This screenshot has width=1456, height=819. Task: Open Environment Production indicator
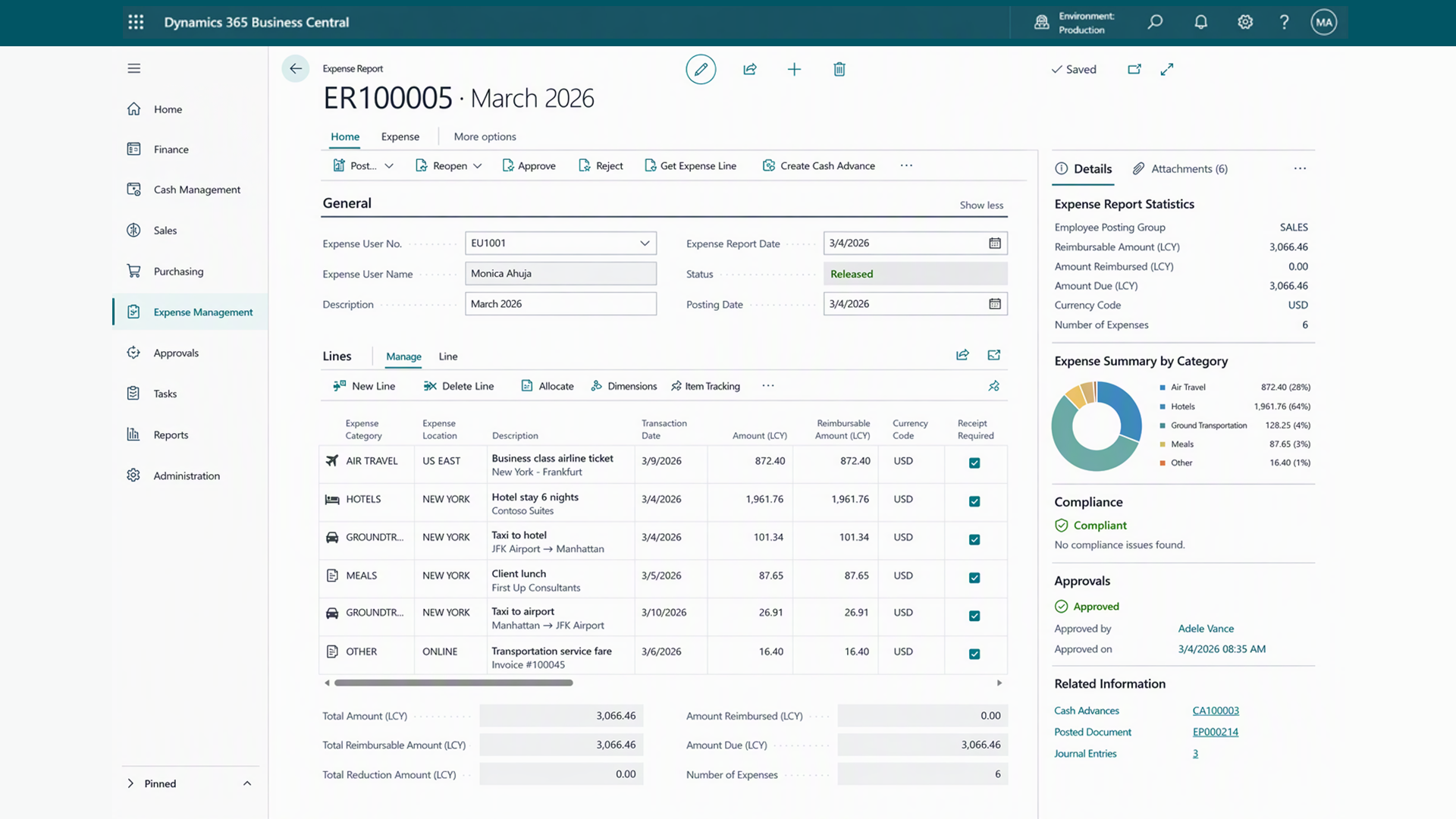pos(1075,23)
